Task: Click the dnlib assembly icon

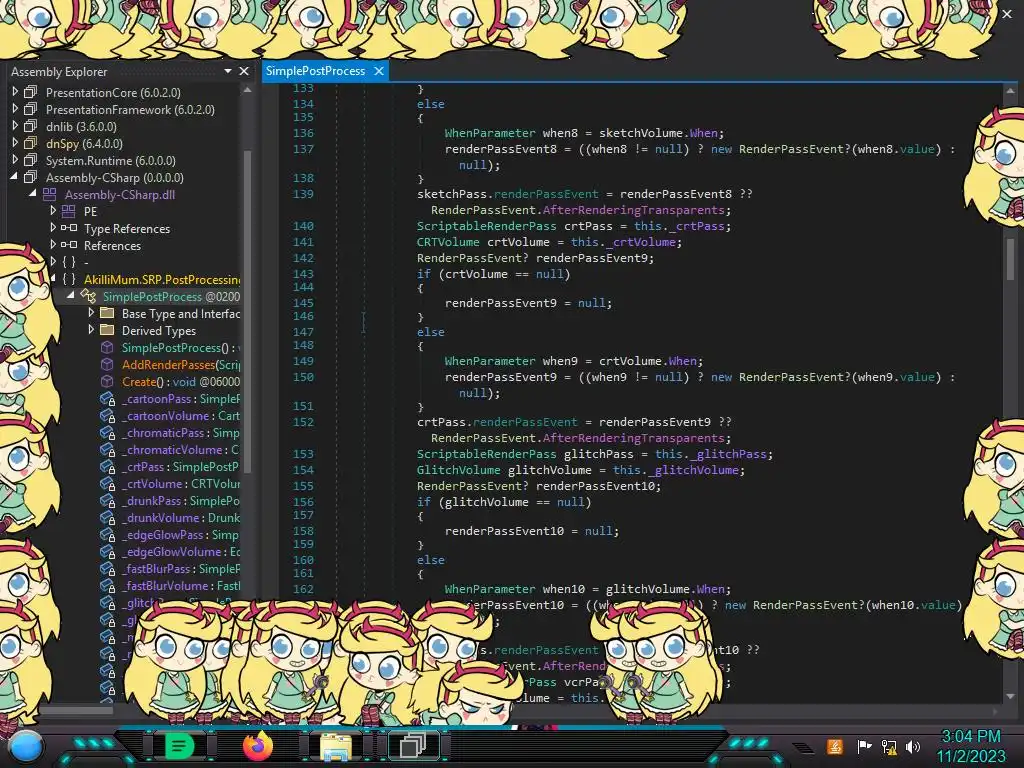Action: tap(30, 126)
